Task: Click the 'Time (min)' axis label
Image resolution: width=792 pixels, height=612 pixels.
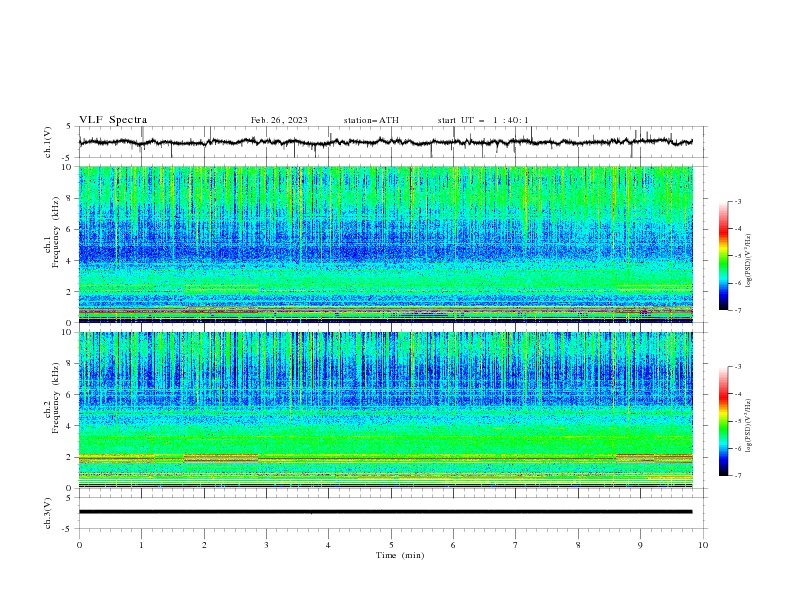Action: 400,555
